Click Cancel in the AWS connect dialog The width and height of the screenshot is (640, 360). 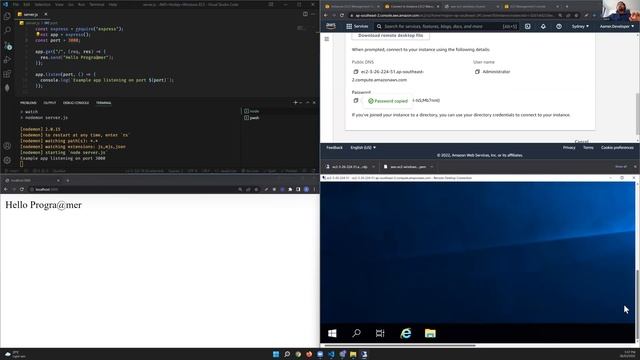coord(581,141)
